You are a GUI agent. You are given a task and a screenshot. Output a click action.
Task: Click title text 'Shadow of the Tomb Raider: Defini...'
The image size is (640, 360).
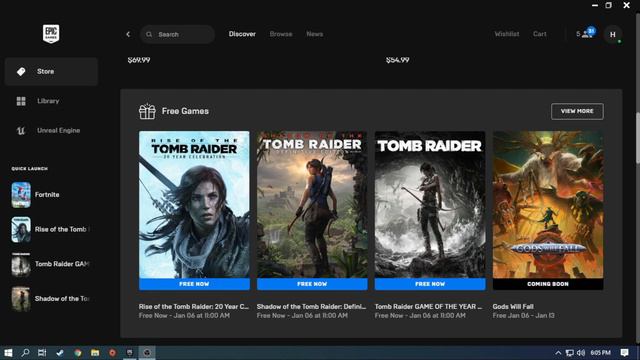click(311, 307)
